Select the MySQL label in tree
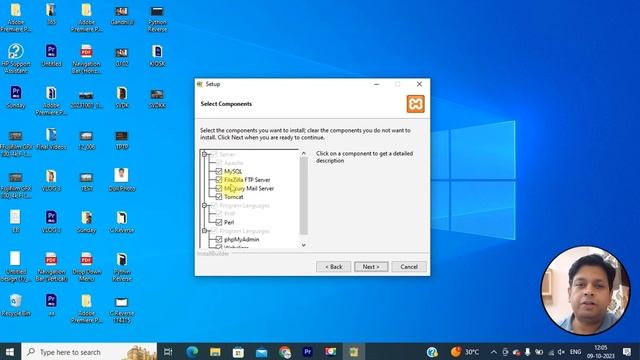The width and height of the screenshot is (640, 360). pos(233,171)
